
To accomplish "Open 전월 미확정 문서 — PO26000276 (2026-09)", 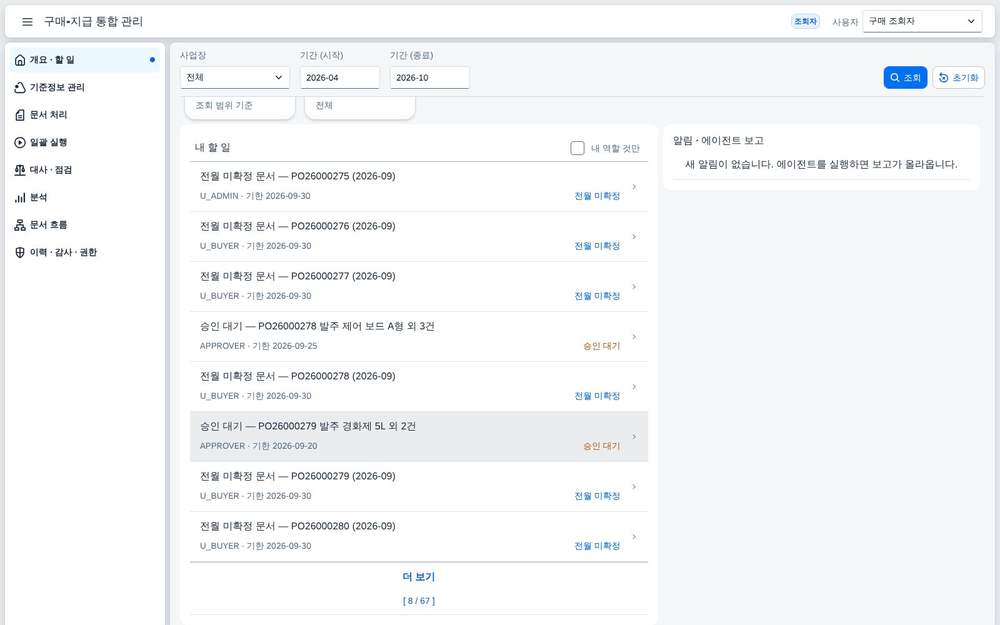I will [418, 237].
